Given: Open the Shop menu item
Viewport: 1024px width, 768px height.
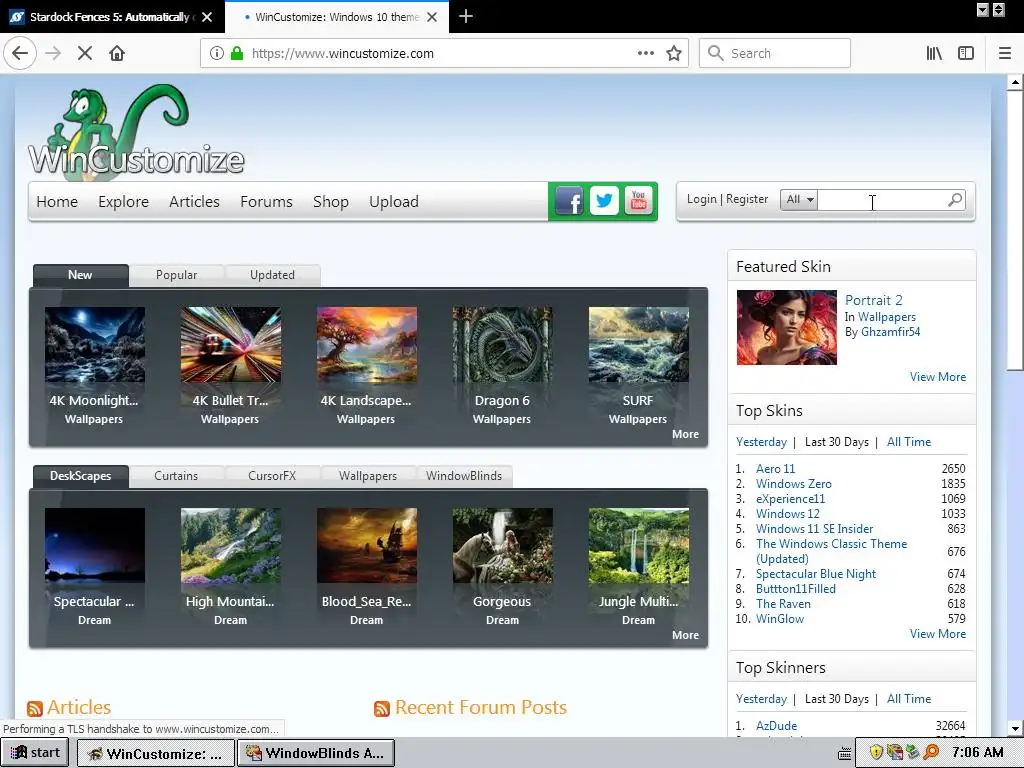Looking at the screenshot, I should pos(330,202).
